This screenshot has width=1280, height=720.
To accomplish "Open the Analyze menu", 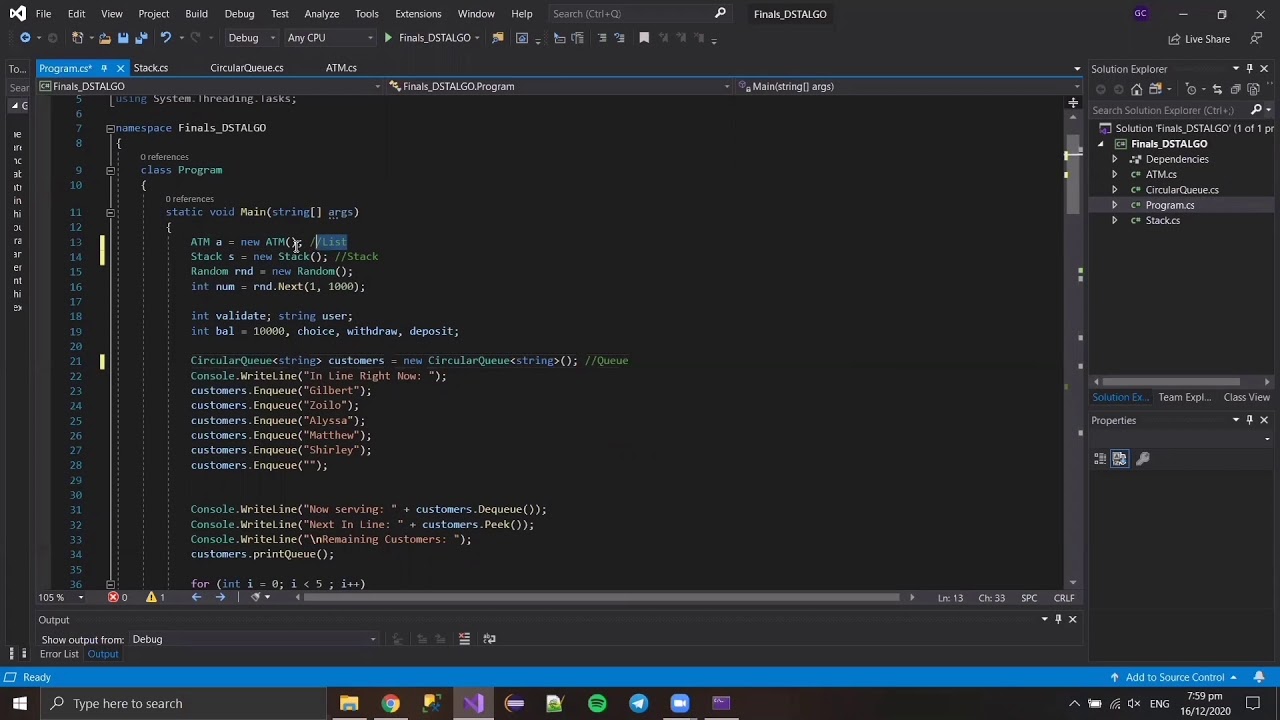I will tap(321, 14).
